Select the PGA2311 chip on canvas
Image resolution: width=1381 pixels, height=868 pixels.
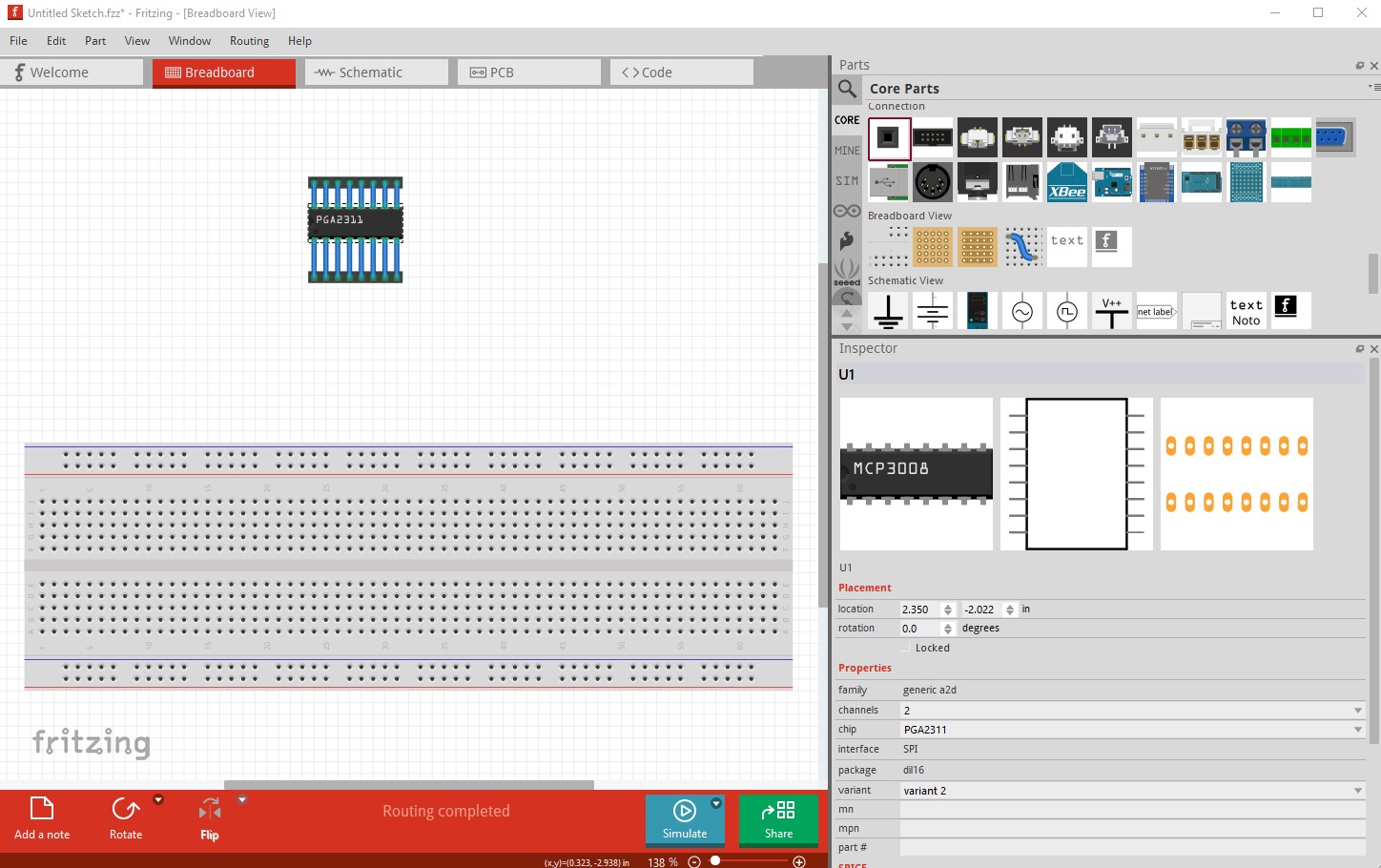click(x=355, y=223)
